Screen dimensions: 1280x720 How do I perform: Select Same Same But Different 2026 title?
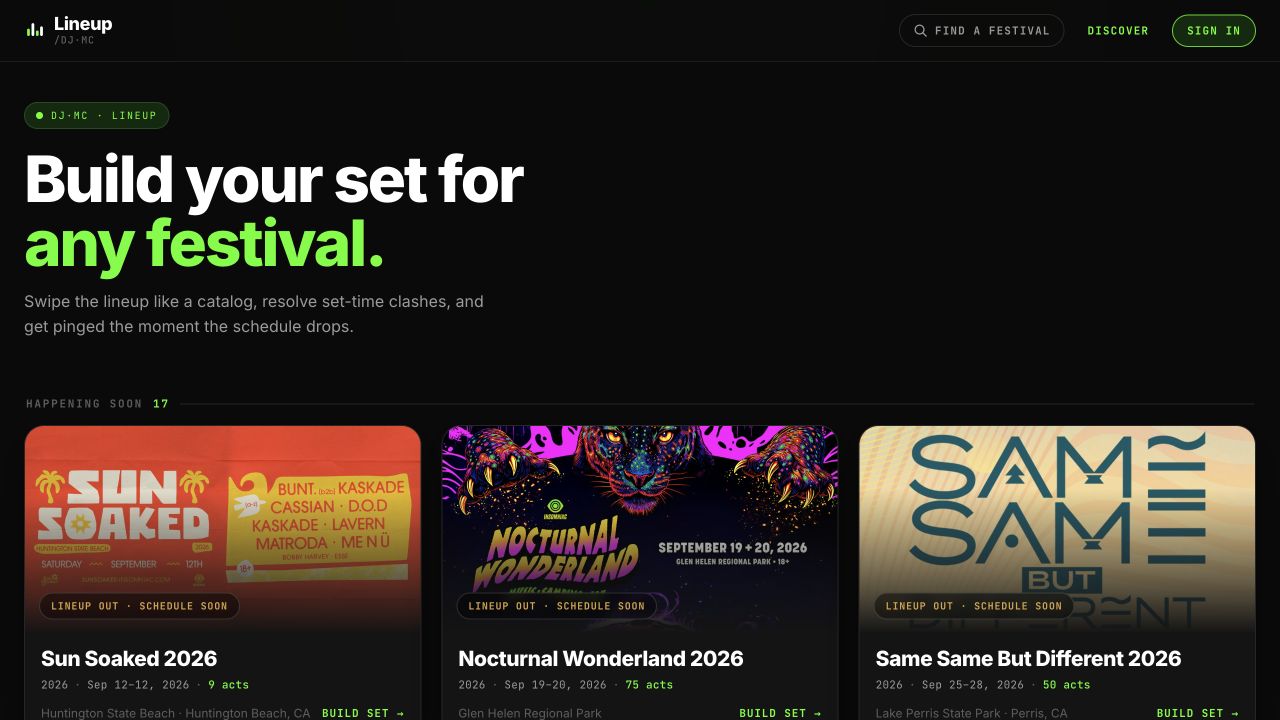click(x=1028, y=658)
